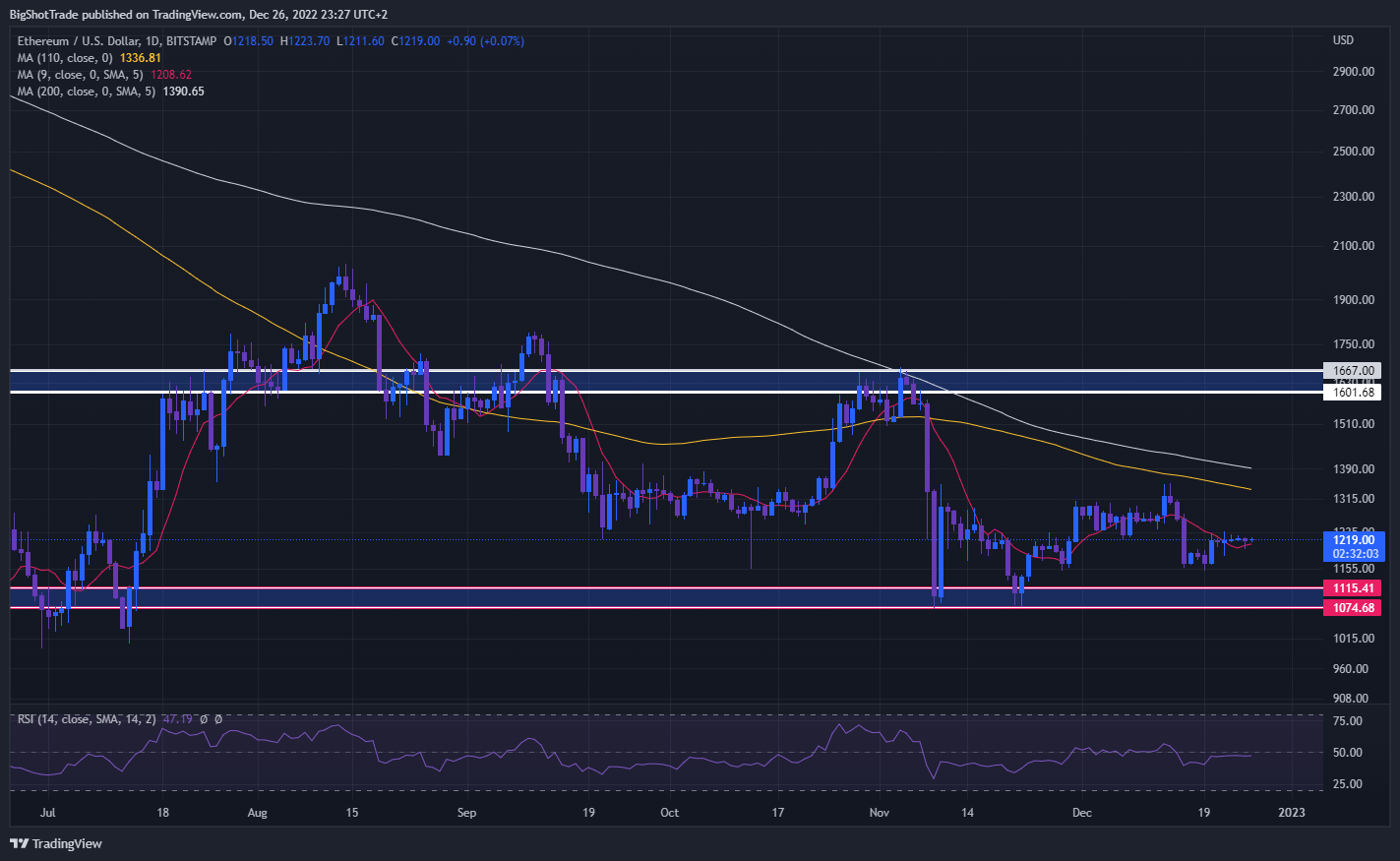Screen dimensions: 1400x861
Task: Click the orange MA value 1336.81
Action: click(x=141, y=58)
